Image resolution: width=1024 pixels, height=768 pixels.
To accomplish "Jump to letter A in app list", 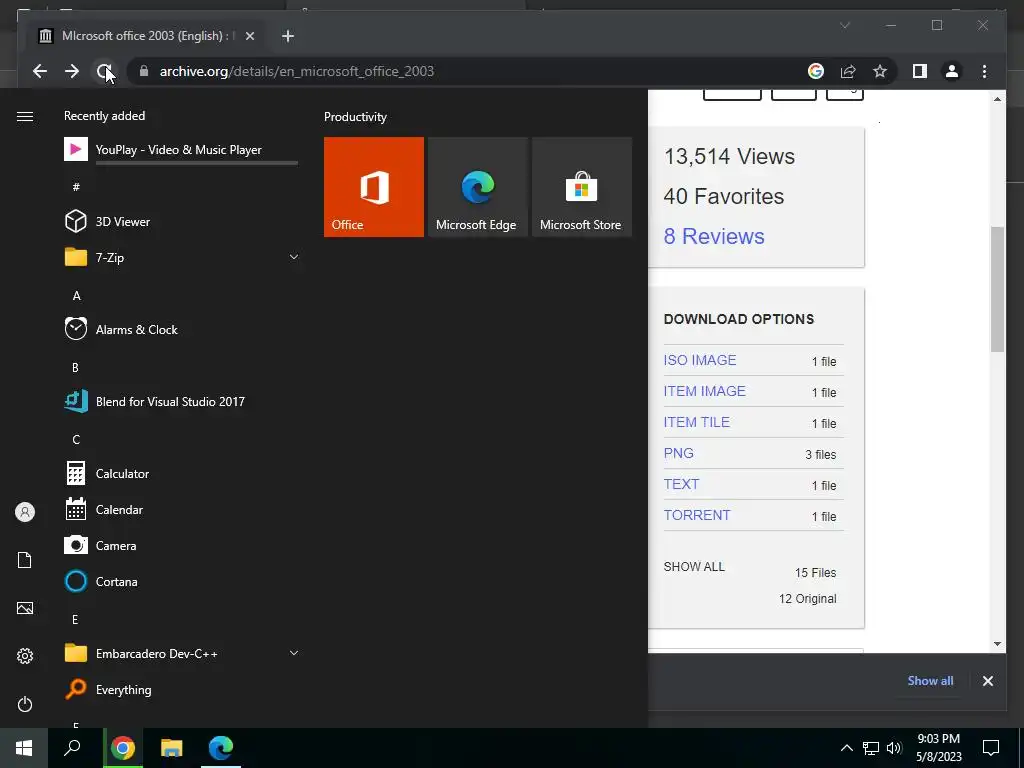I will click(76, 296).
